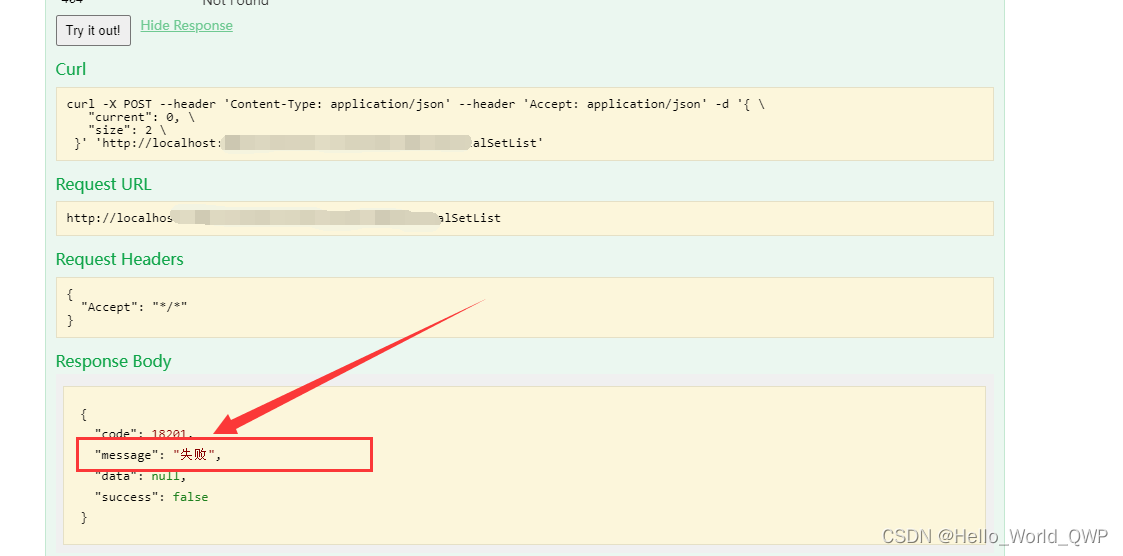Click the localhost URL line in curl
The height and width of the screenshot is (556, 1123).
click(x=309, y=143)
